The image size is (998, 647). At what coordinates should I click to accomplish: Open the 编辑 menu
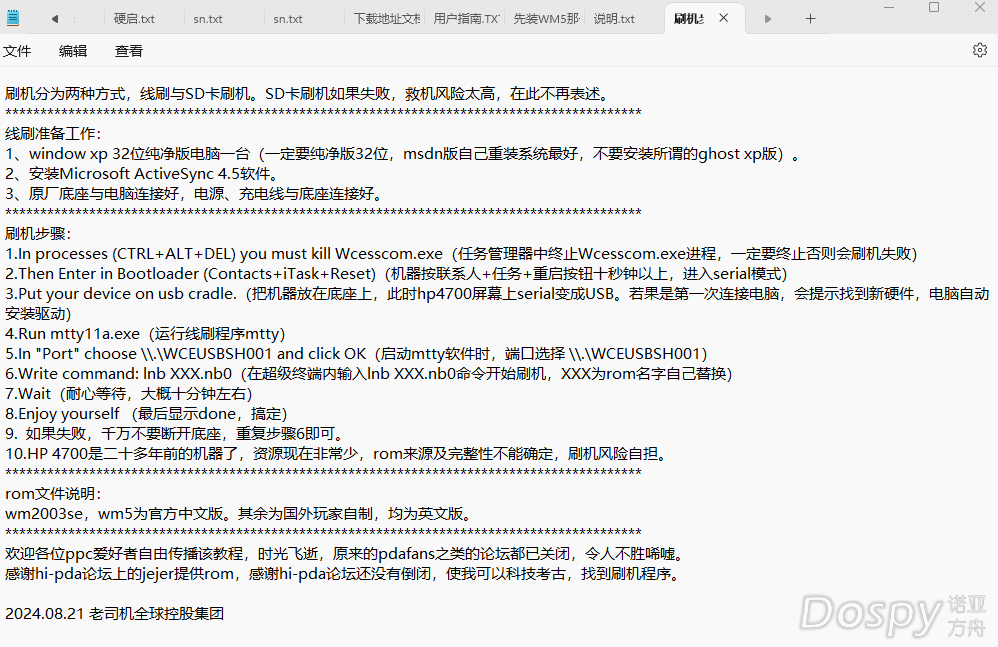tap(73, 51)
